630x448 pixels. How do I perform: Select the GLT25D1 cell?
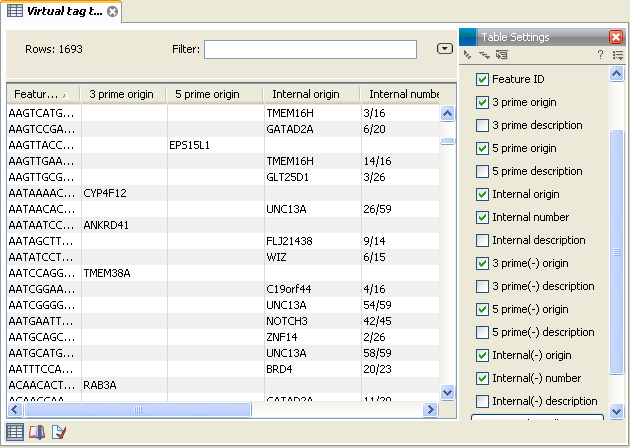[313, 177]
